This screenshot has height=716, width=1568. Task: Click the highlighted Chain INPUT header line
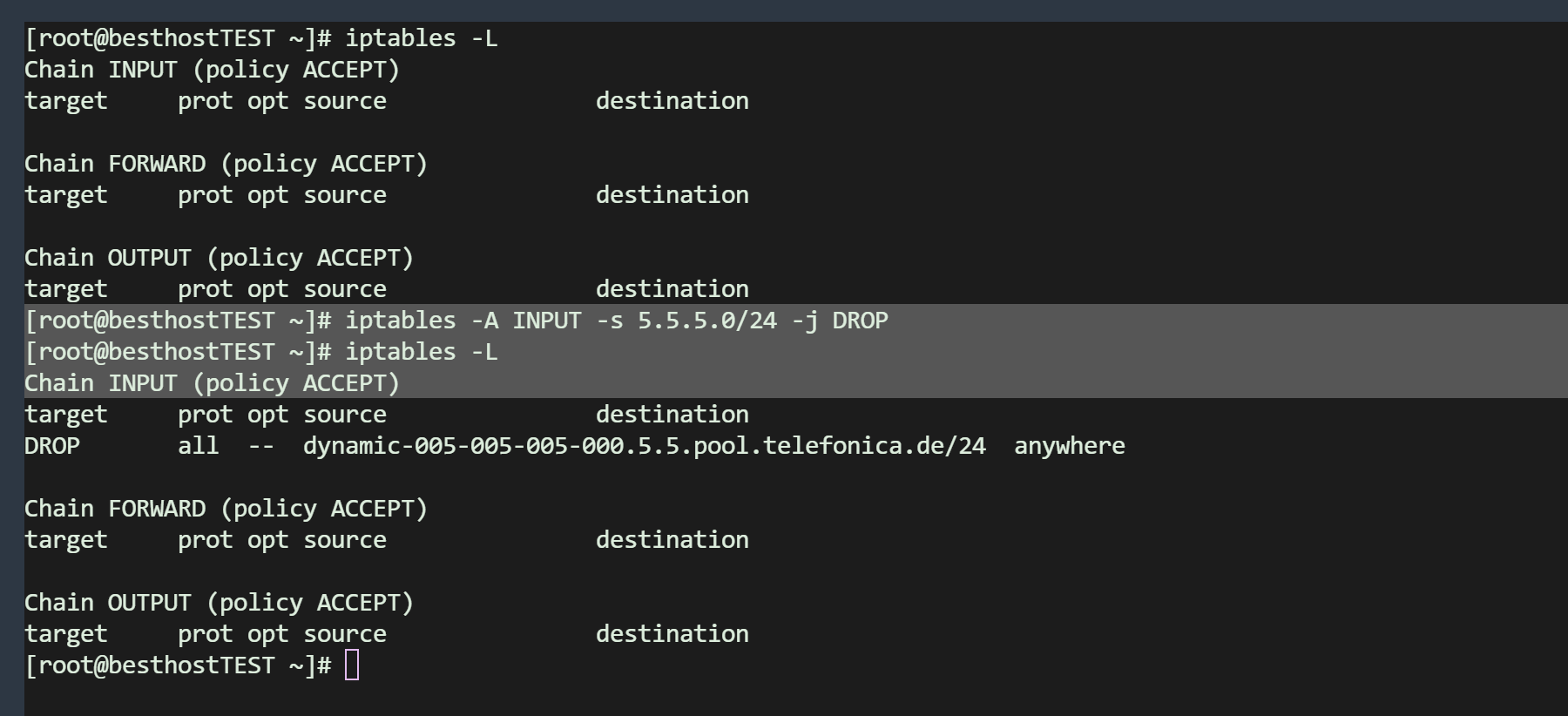212,383
